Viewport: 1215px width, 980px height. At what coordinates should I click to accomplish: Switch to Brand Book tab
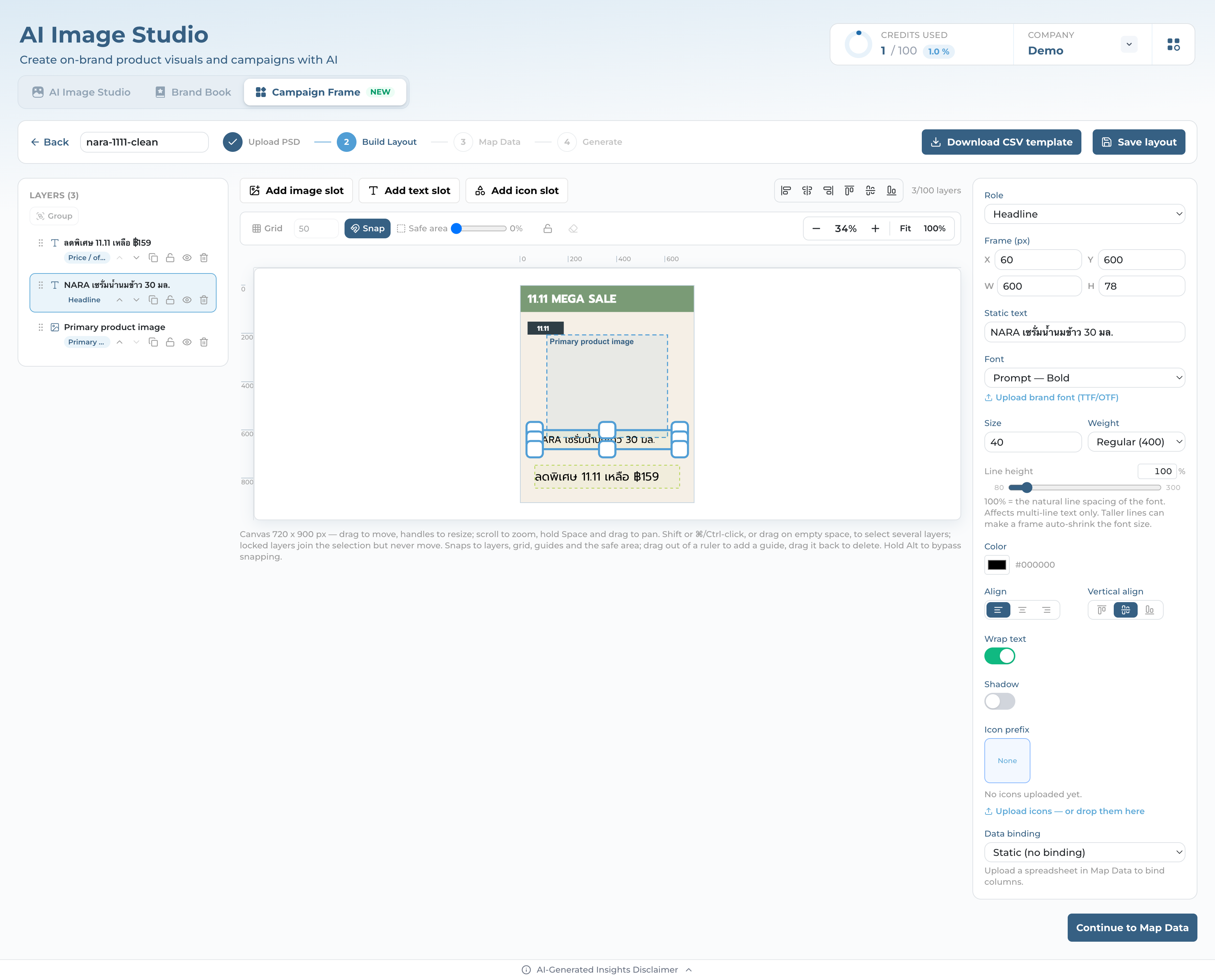(193, 92)
